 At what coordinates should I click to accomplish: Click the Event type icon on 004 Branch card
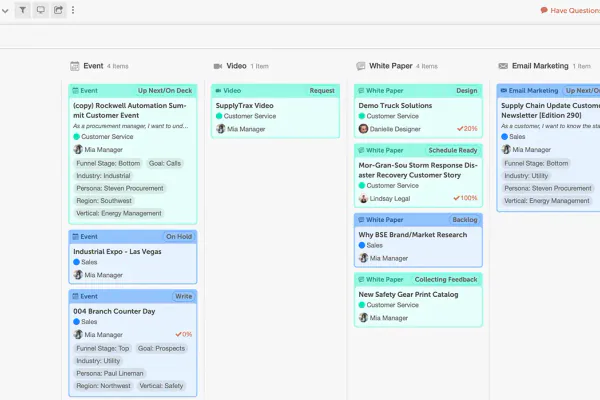(x=75, y=296)
